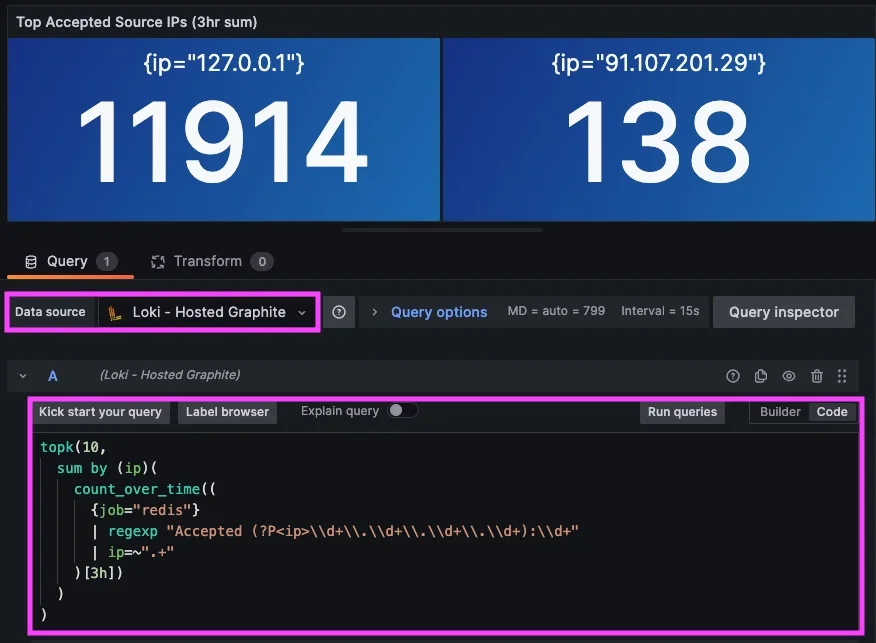This screenshot has width=876, height=643.
Task: Expand Query options section
Action: (430, 312)
